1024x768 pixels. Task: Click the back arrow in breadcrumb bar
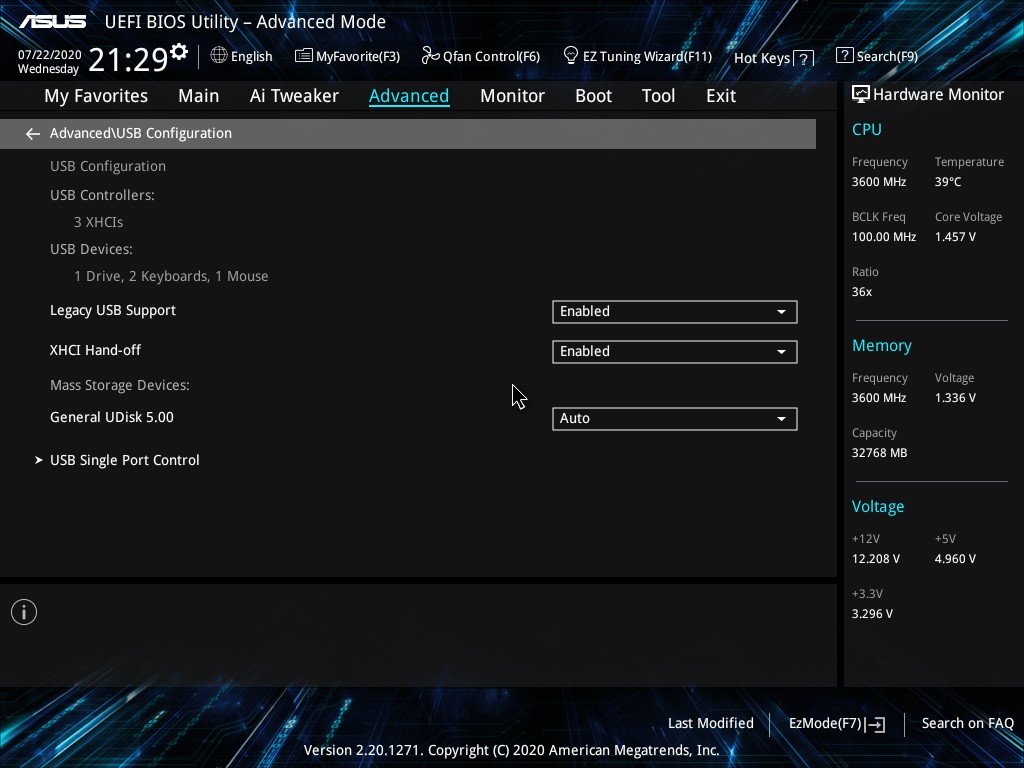(33, 134)
